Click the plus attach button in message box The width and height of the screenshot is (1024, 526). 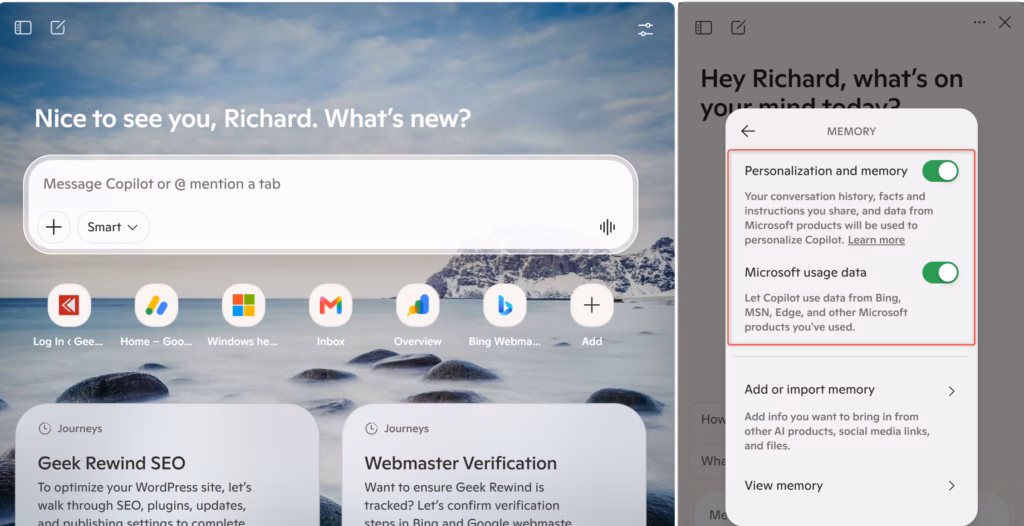[54, 227]
